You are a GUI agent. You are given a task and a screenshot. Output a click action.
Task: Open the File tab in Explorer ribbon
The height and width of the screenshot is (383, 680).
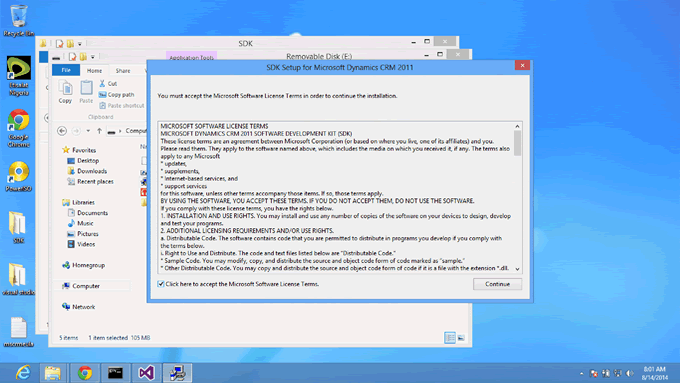66,70
